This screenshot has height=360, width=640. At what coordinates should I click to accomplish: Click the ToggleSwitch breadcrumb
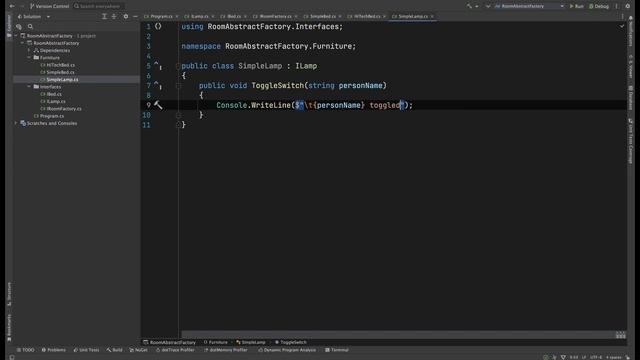click(291, 342)
